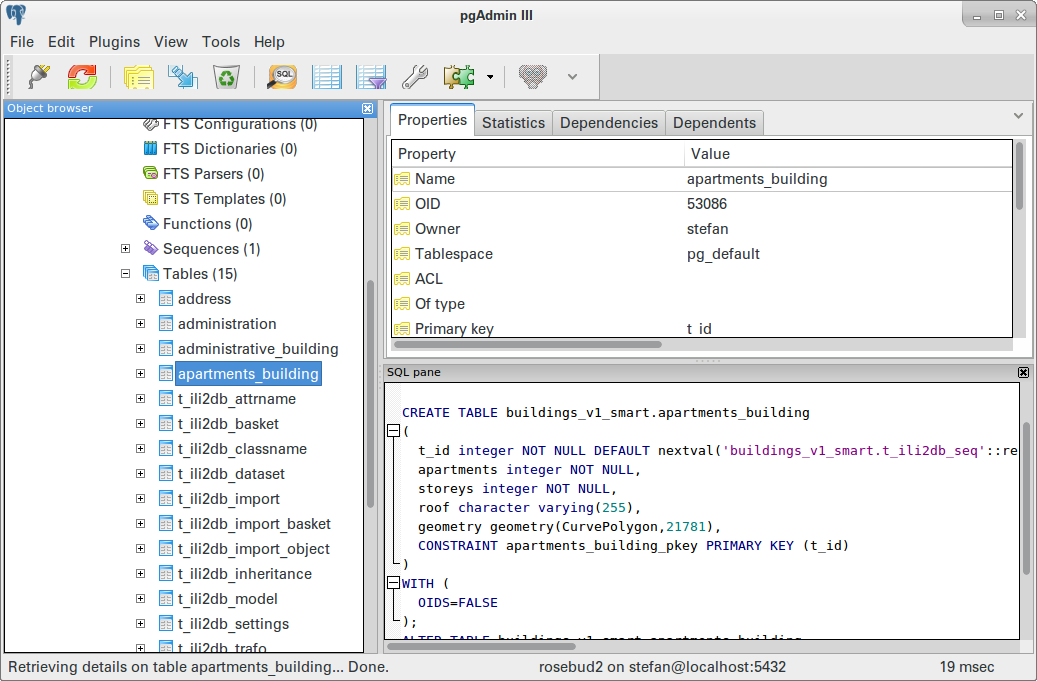
Task: Expand the t_ili2db_settings table node
Action: (140, 623)
